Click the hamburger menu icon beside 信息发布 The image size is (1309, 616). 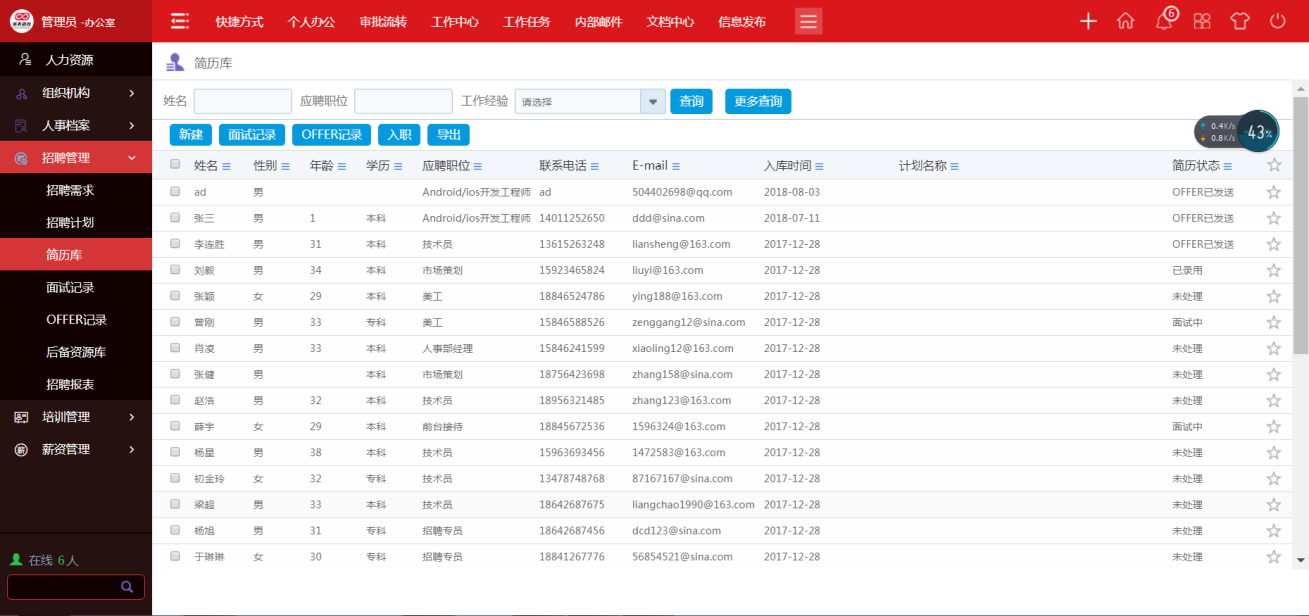tap(808, 20)
